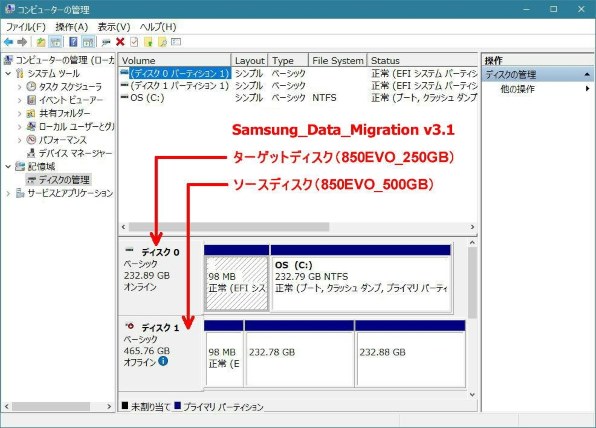Click disk view vertical scrollbar down arrow
Viewport: 596px width, 428px height.
tap(472, 395)
